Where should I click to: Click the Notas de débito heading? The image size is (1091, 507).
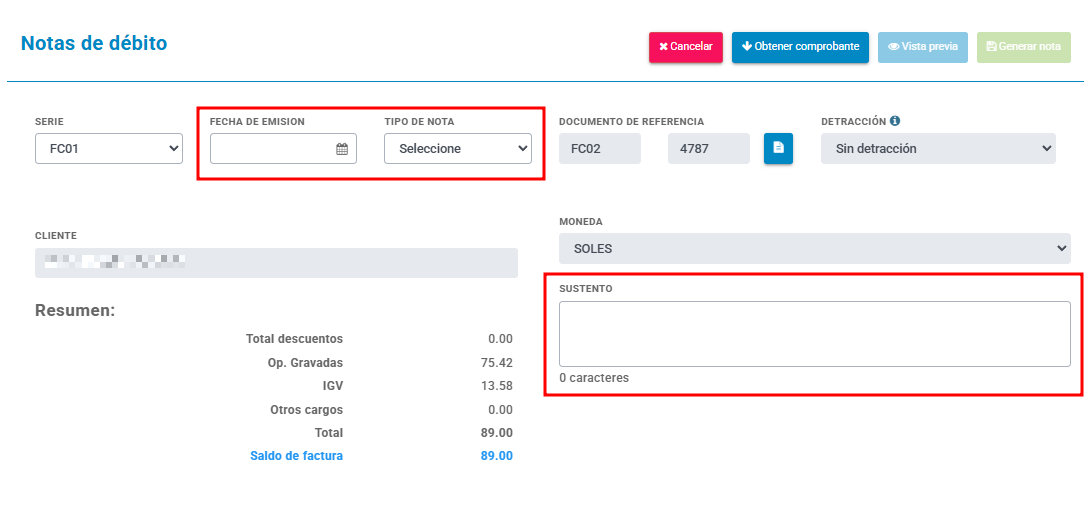[x=94, y=43]
